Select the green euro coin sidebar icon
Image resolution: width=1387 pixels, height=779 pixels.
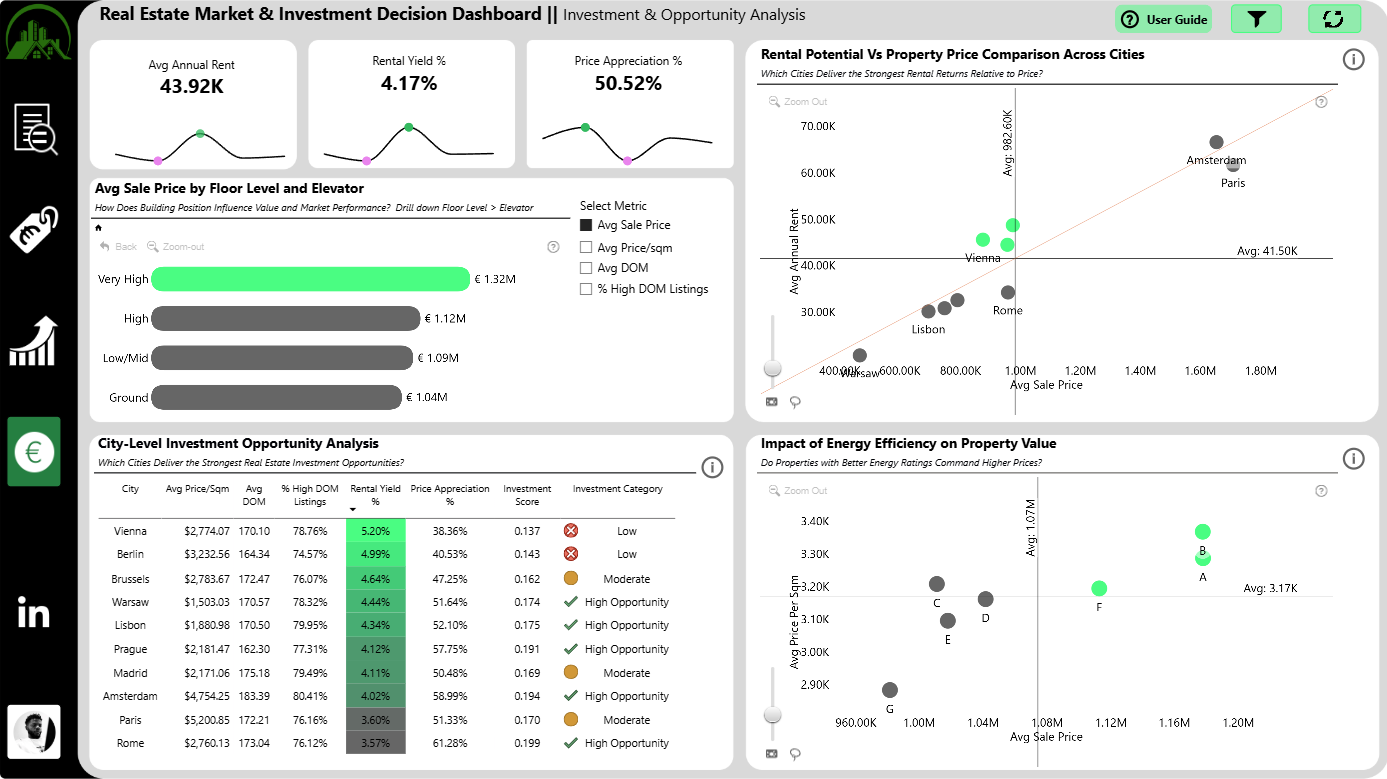tap(34, 452)
